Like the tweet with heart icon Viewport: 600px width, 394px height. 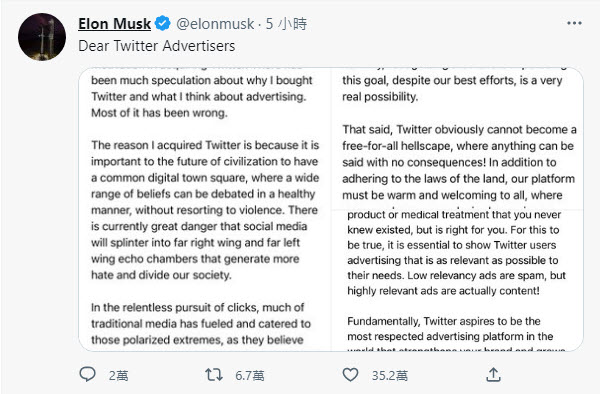350,375
